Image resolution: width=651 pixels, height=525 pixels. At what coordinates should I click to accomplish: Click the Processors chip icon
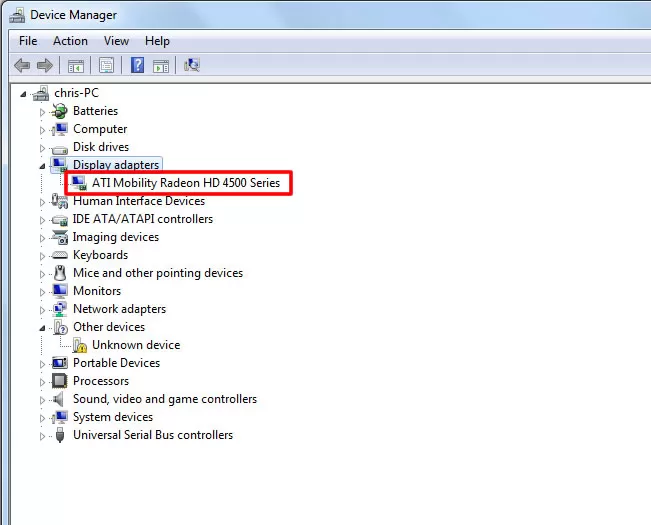point(60,381)
